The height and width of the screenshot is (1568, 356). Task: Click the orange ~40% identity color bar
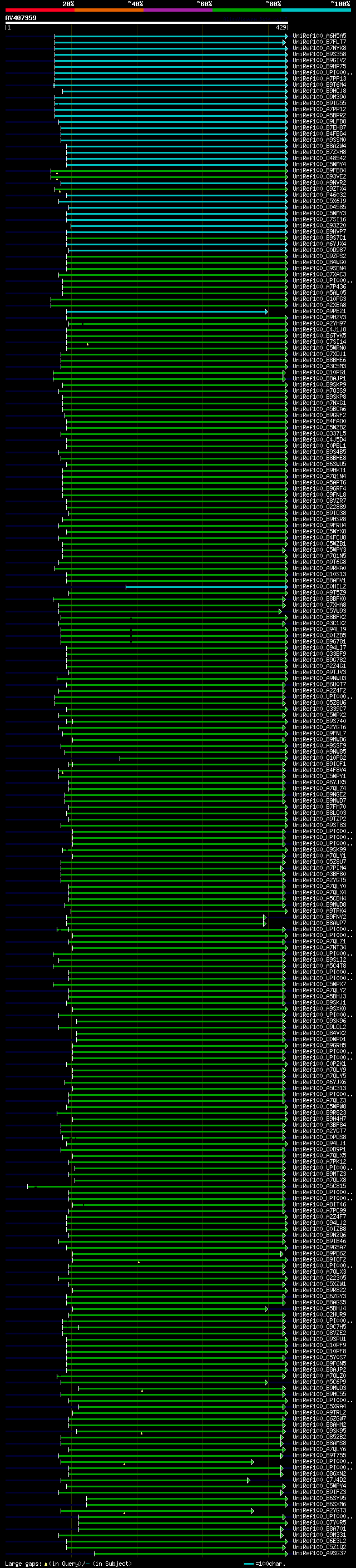[x=109, y=10]
